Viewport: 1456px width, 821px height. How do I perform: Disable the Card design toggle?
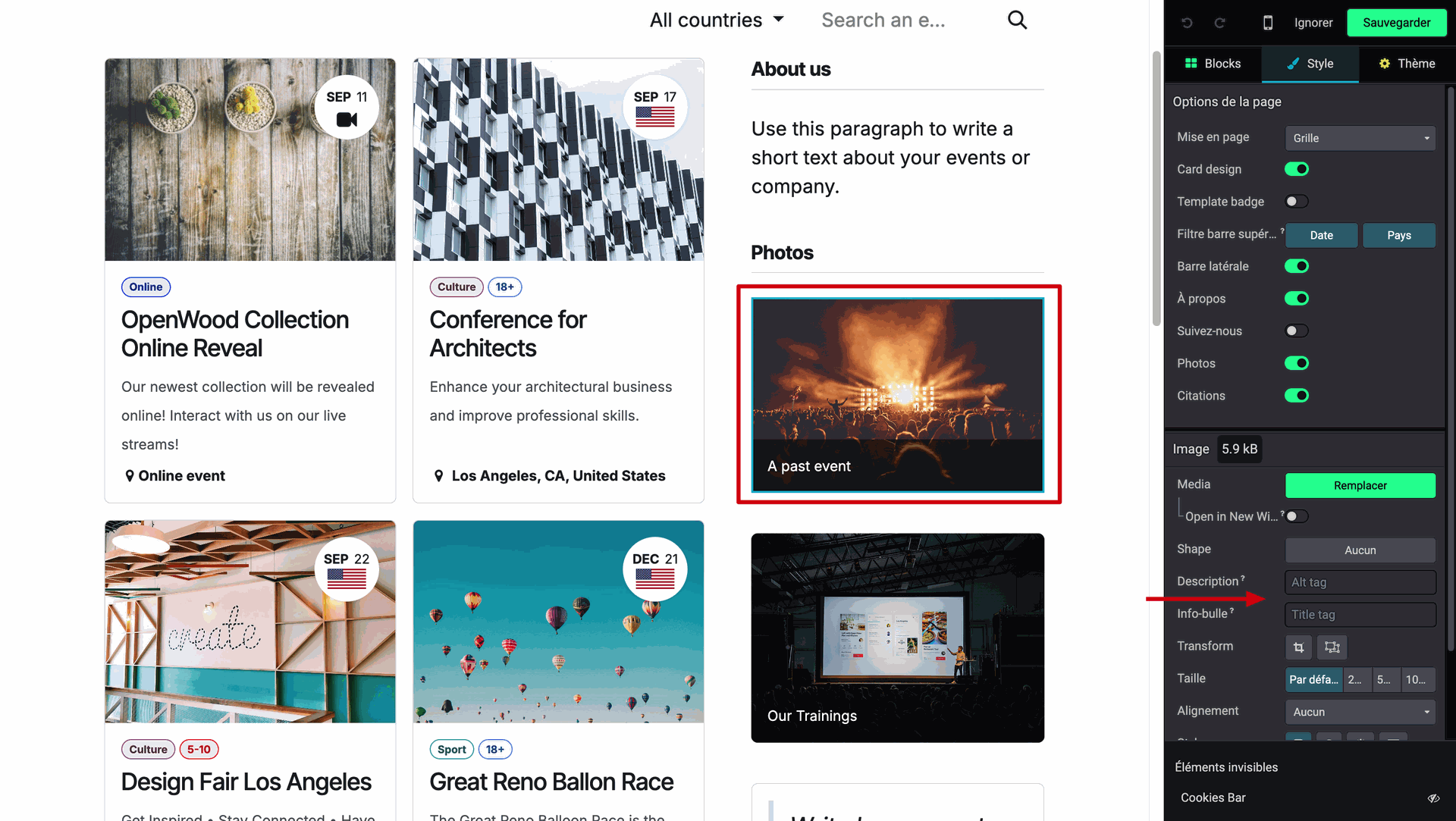point(1296,169)
